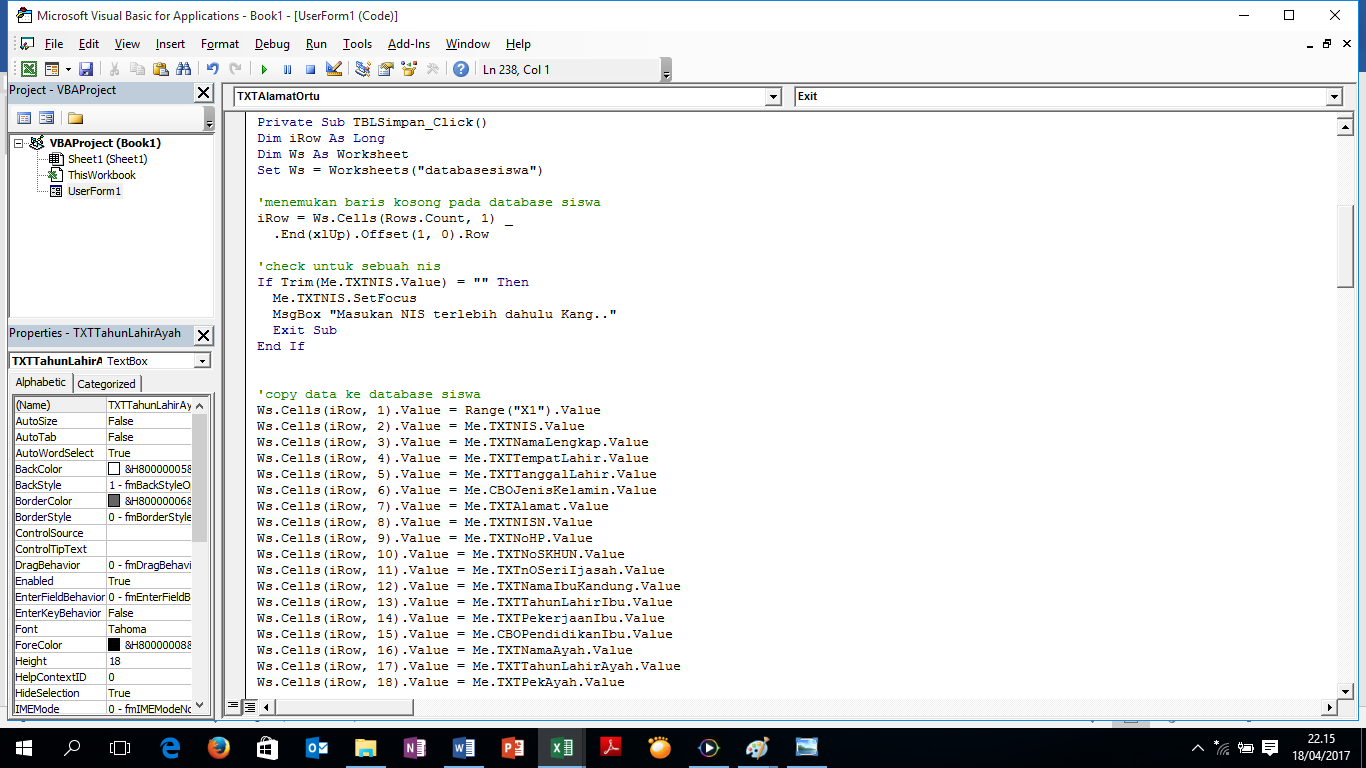Open Project pane toolbar options arrow
Viewport: 1366px width, 768px height.
point(208,119)
